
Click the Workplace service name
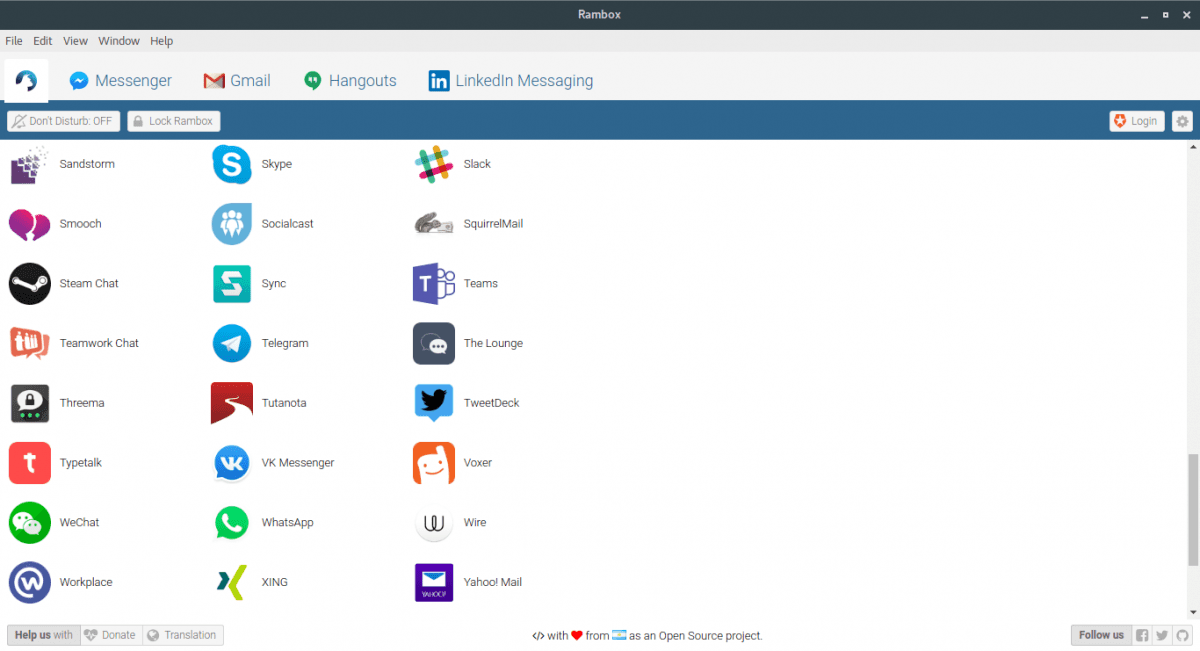(86, 582)
